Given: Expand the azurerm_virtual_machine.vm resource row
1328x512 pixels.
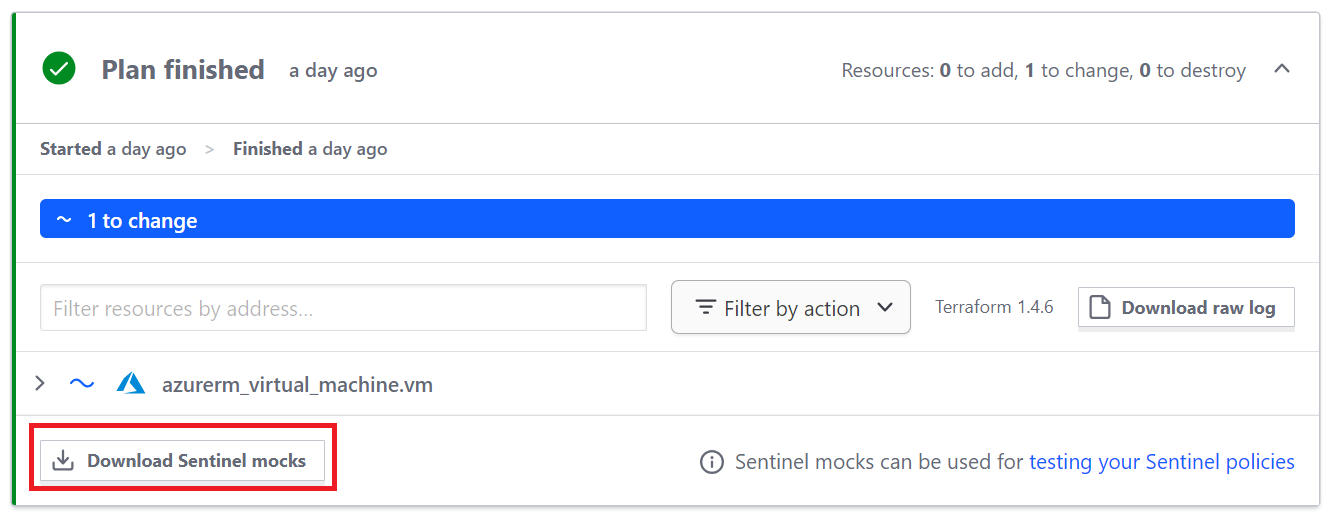Looking at the screenshot, I should (41, 384).
